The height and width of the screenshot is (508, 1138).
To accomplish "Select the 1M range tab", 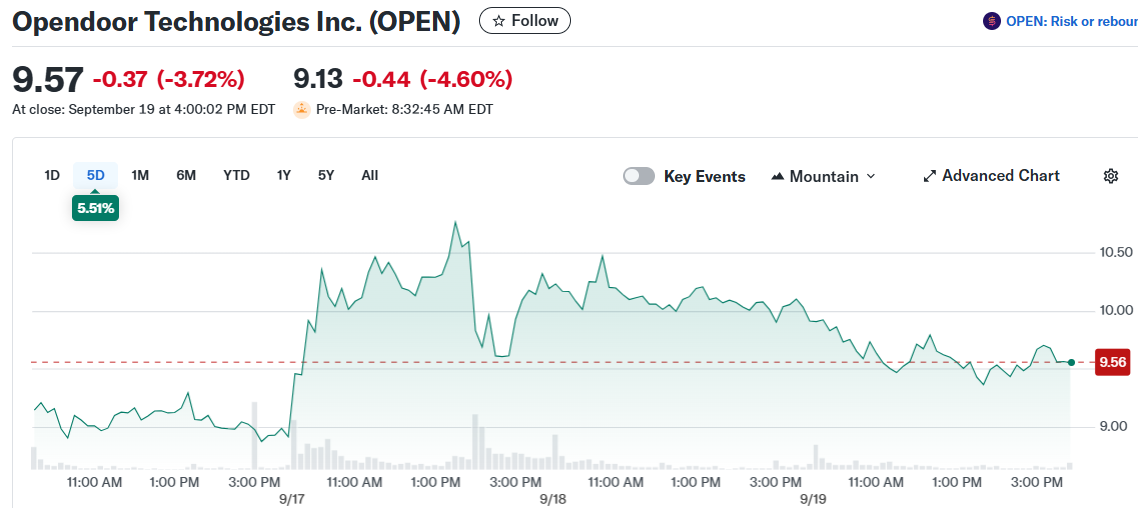I will coord(140,176).
